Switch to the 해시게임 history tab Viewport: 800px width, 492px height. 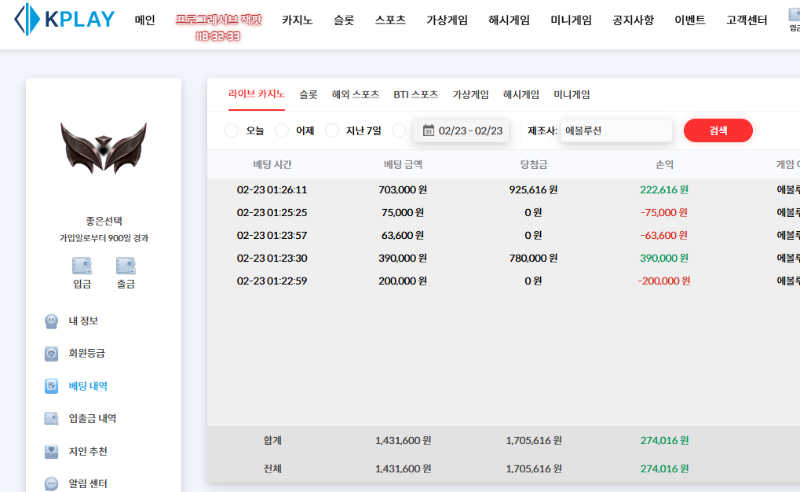click(x=521, y=94)
